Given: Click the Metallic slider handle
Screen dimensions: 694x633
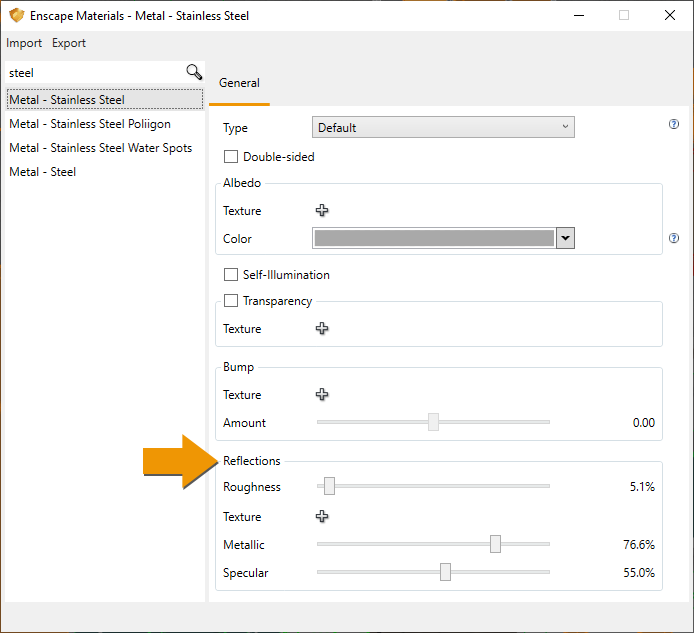Looking at the screenshot, I should pos(495,544).
